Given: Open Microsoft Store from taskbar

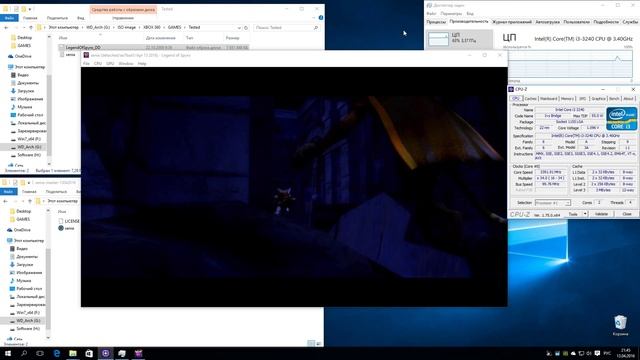Looking at the screenshot, I should pos(89,353).
